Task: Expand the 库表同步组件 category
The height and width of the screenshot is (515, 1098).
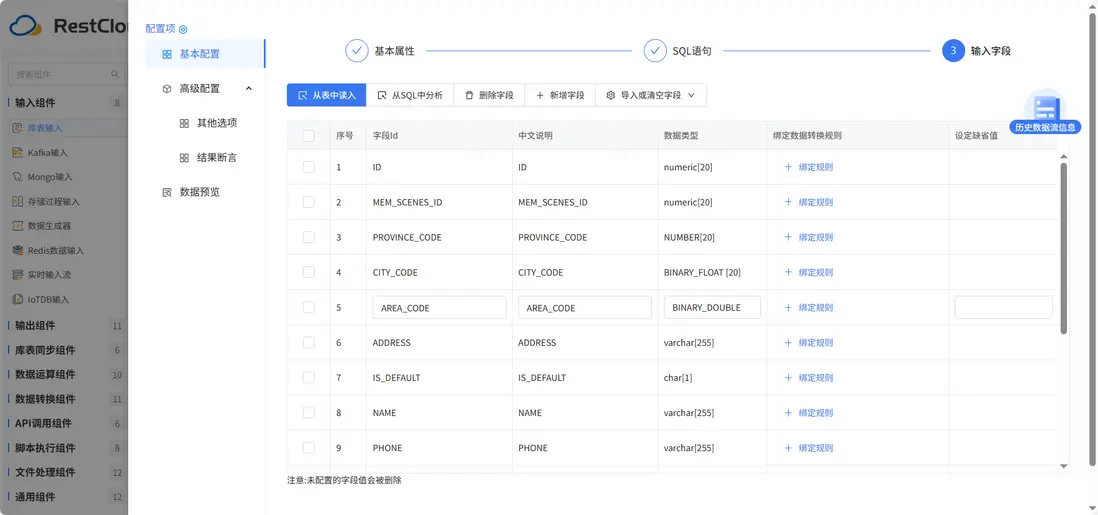Action: pyautogui.click(x=64, y=350)
